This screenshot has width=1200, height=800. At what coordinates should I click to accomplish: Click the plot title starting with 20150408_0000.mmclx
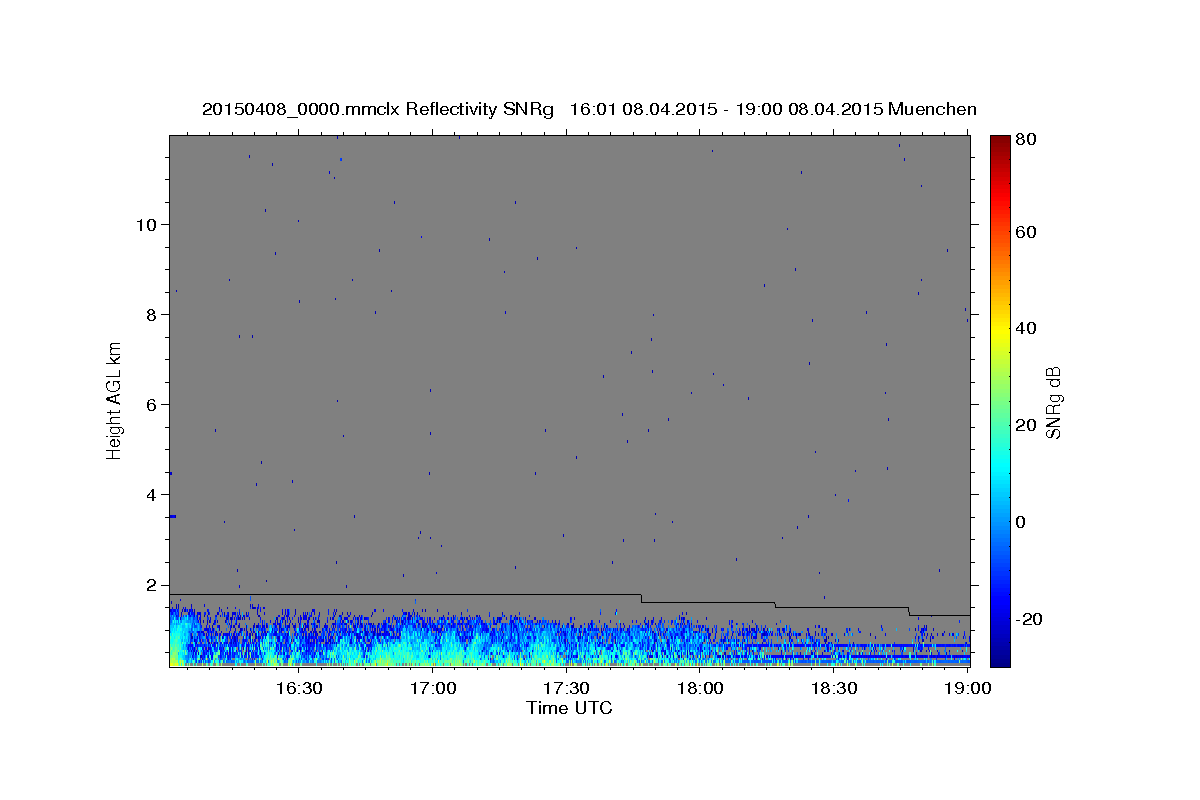589,109
